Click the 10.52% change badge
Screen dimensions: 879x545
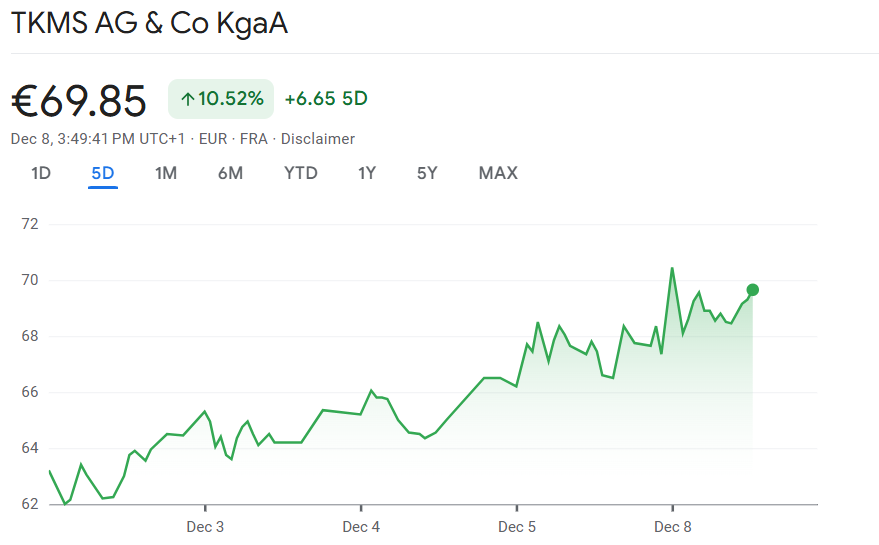[221, 99]
